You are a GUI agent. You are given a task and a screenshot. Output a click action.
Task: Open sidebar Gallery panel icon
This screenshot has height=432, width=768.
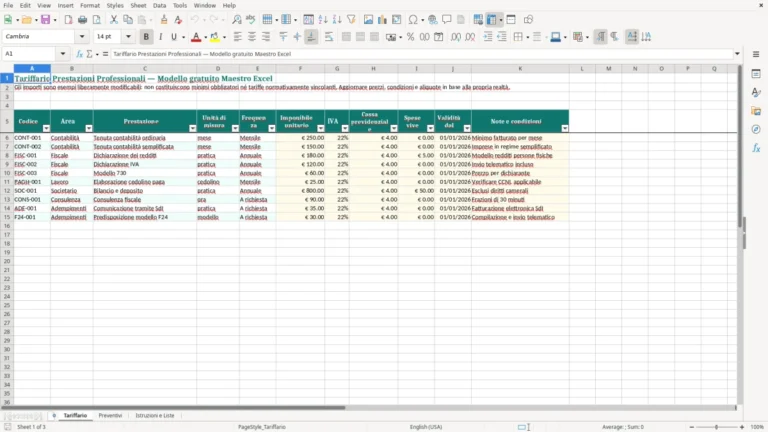pos(756,111)
